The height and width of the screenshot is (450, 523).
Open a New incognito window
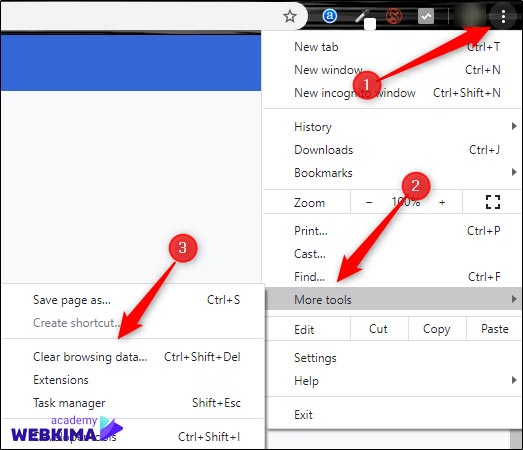[393, 93]
